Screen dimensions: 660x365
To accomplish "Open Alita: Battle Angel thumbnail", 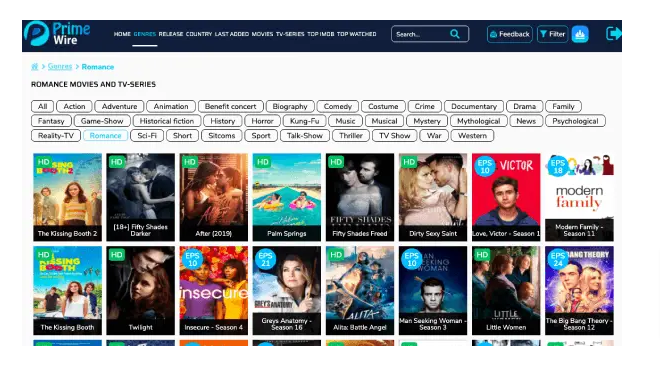I will pyautogui.click(x=360, y=290).
